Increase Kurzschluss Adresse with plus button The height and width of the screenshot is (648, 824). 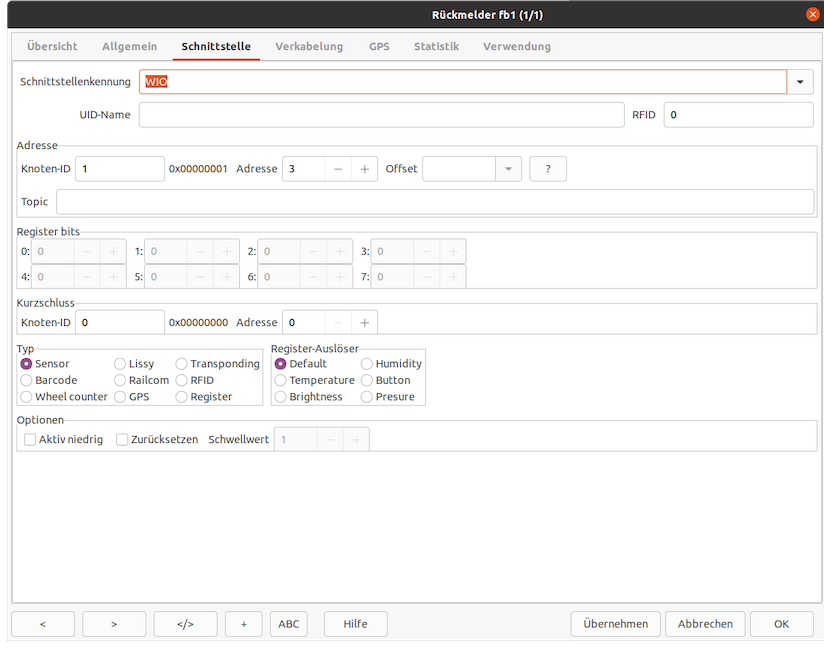coord(364,322)
